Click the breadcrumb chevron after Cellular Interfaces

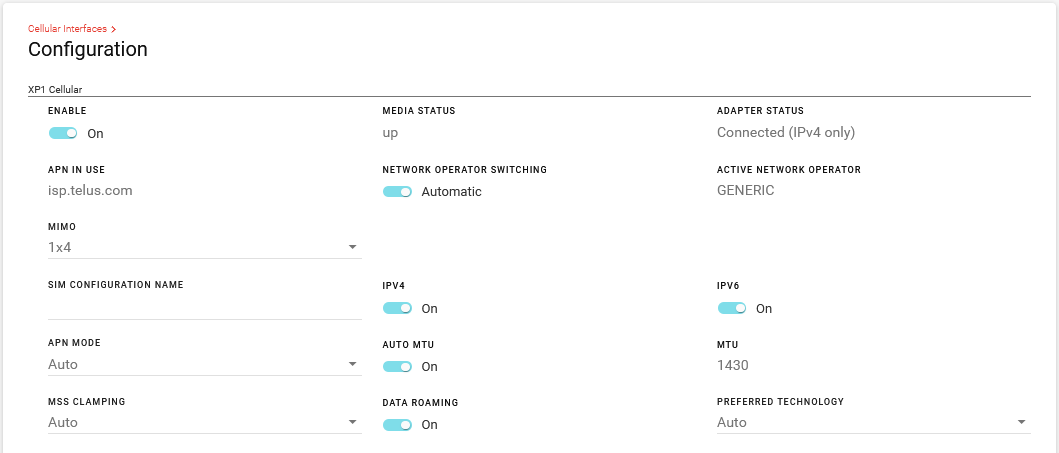(x=113, y=29)
